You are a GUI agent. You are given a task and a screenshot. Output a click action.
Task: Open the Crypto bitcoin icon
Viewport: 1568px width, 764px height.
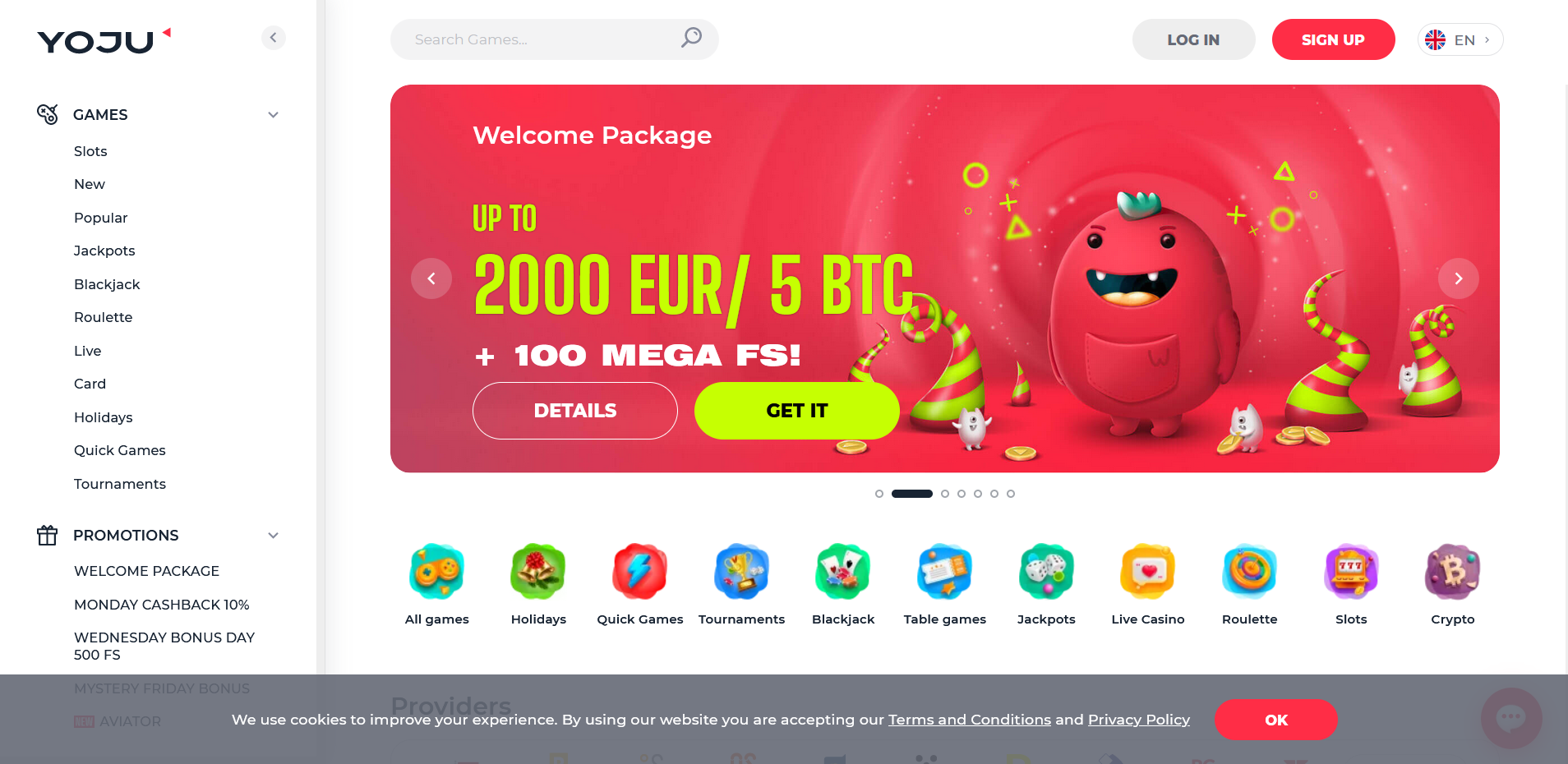[1452, 571]
